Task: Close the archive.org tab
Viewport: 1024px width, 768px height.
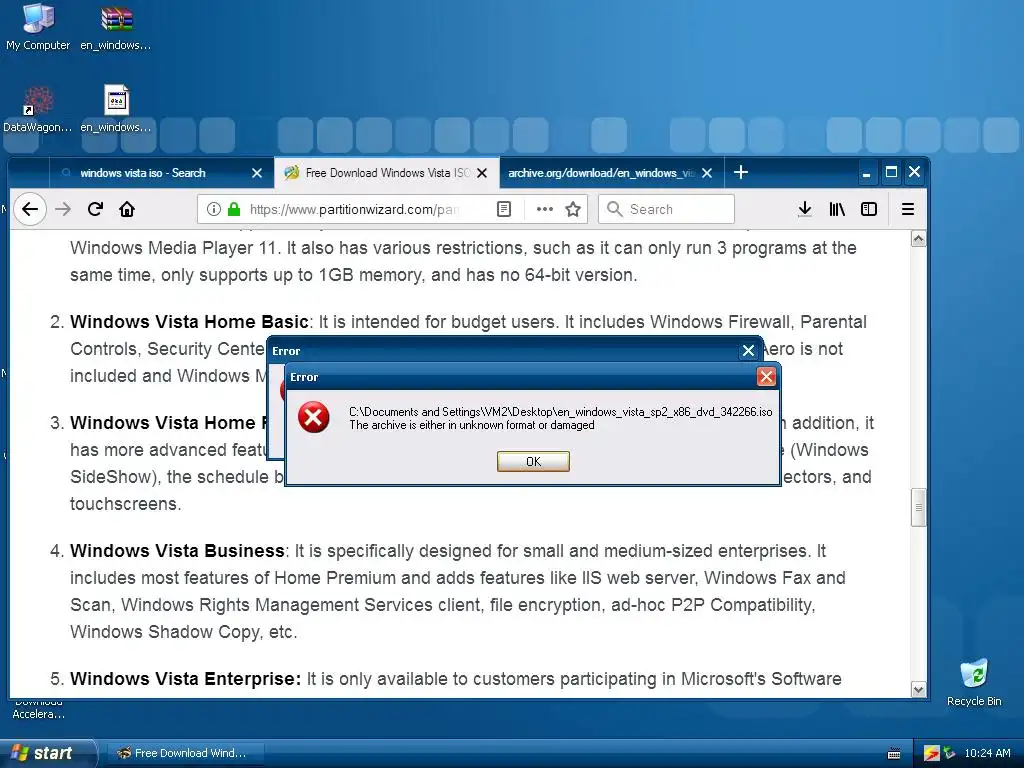Action: (x=707, y=173)
